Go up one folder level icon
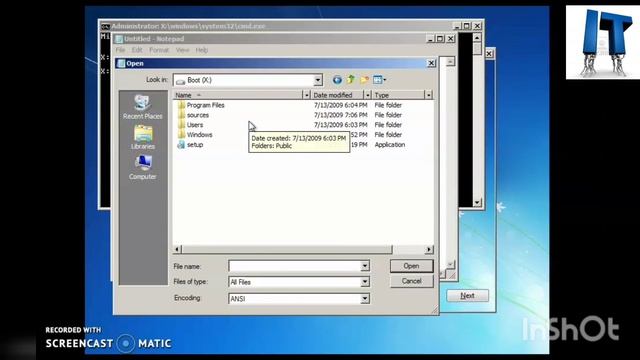The image size is (640, 360). [351, 80]
